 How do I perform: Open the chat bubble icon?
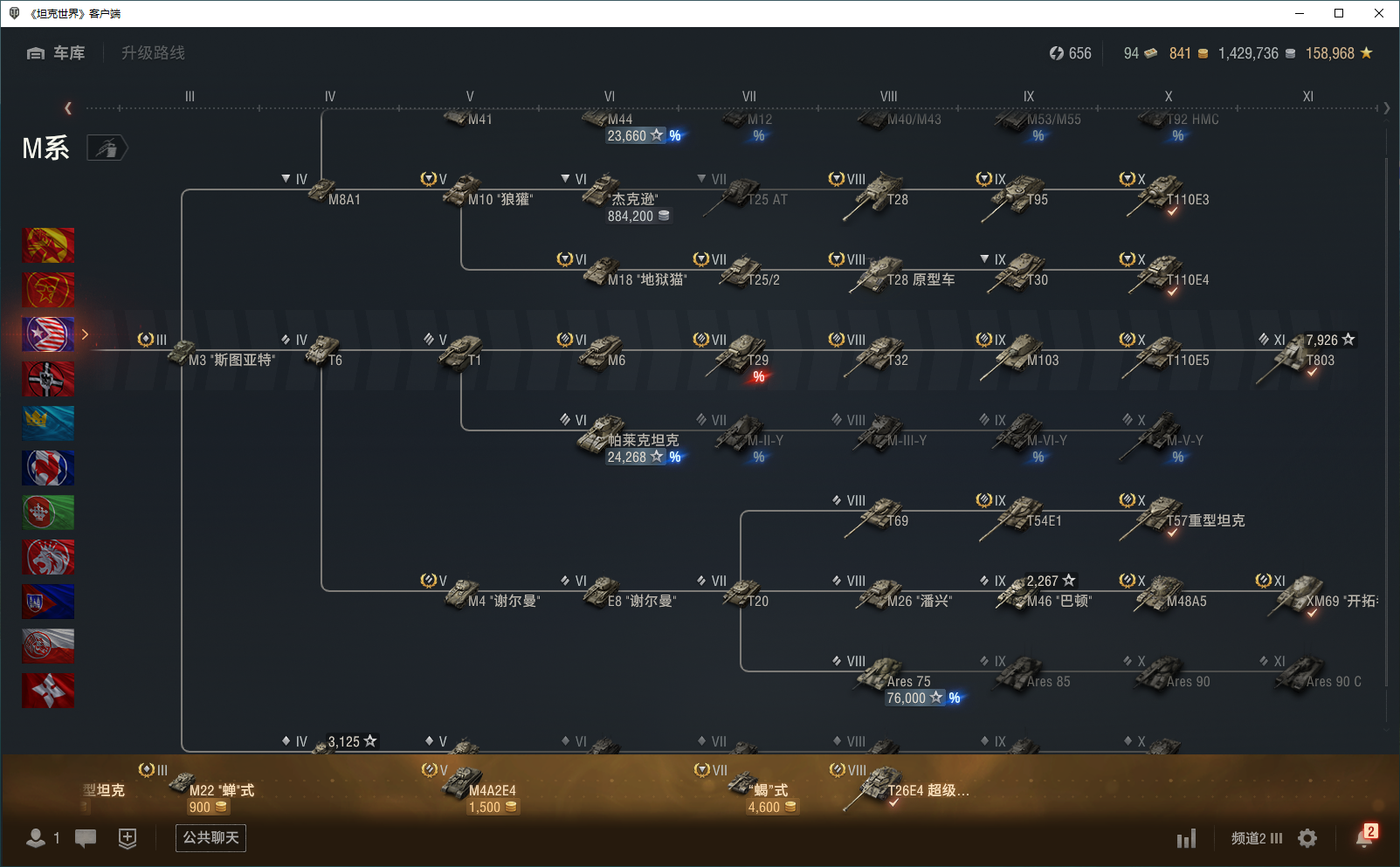point(86,838)
